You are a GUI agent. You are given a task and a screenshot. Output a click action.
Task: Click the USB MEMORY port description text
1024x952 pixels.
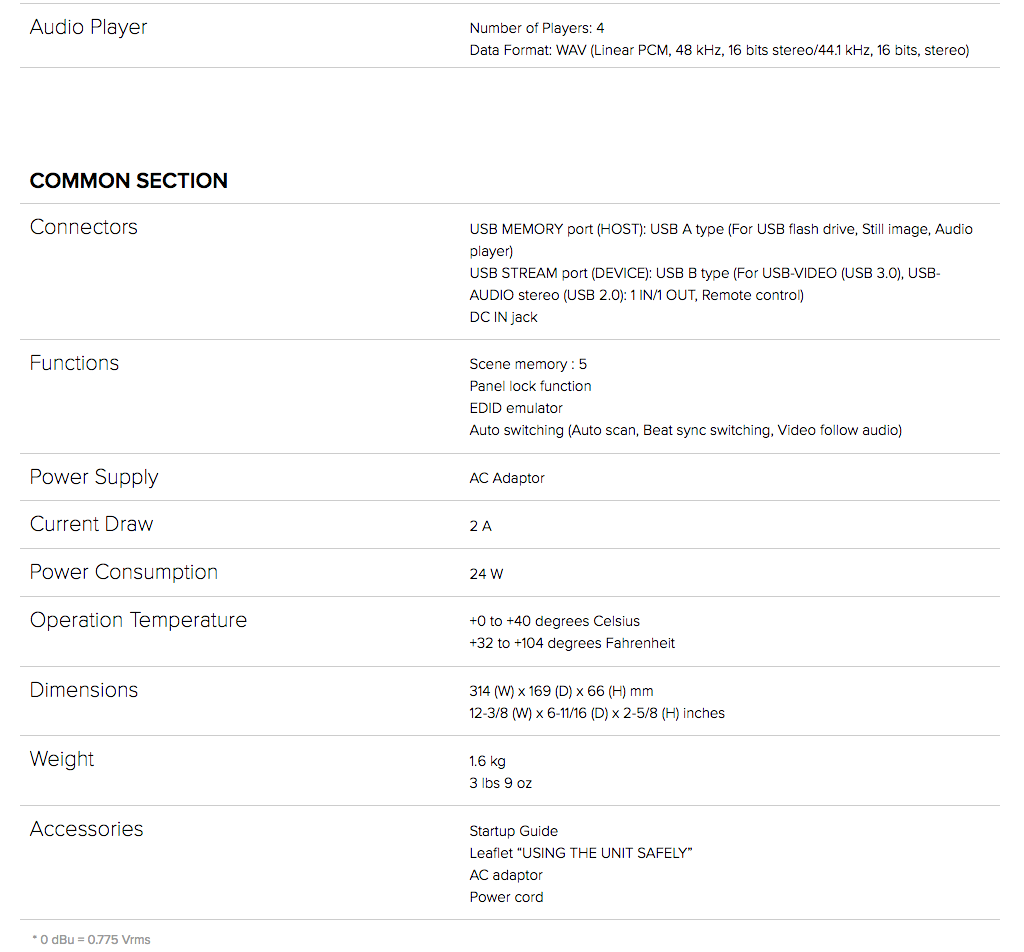tap(721, 240)
